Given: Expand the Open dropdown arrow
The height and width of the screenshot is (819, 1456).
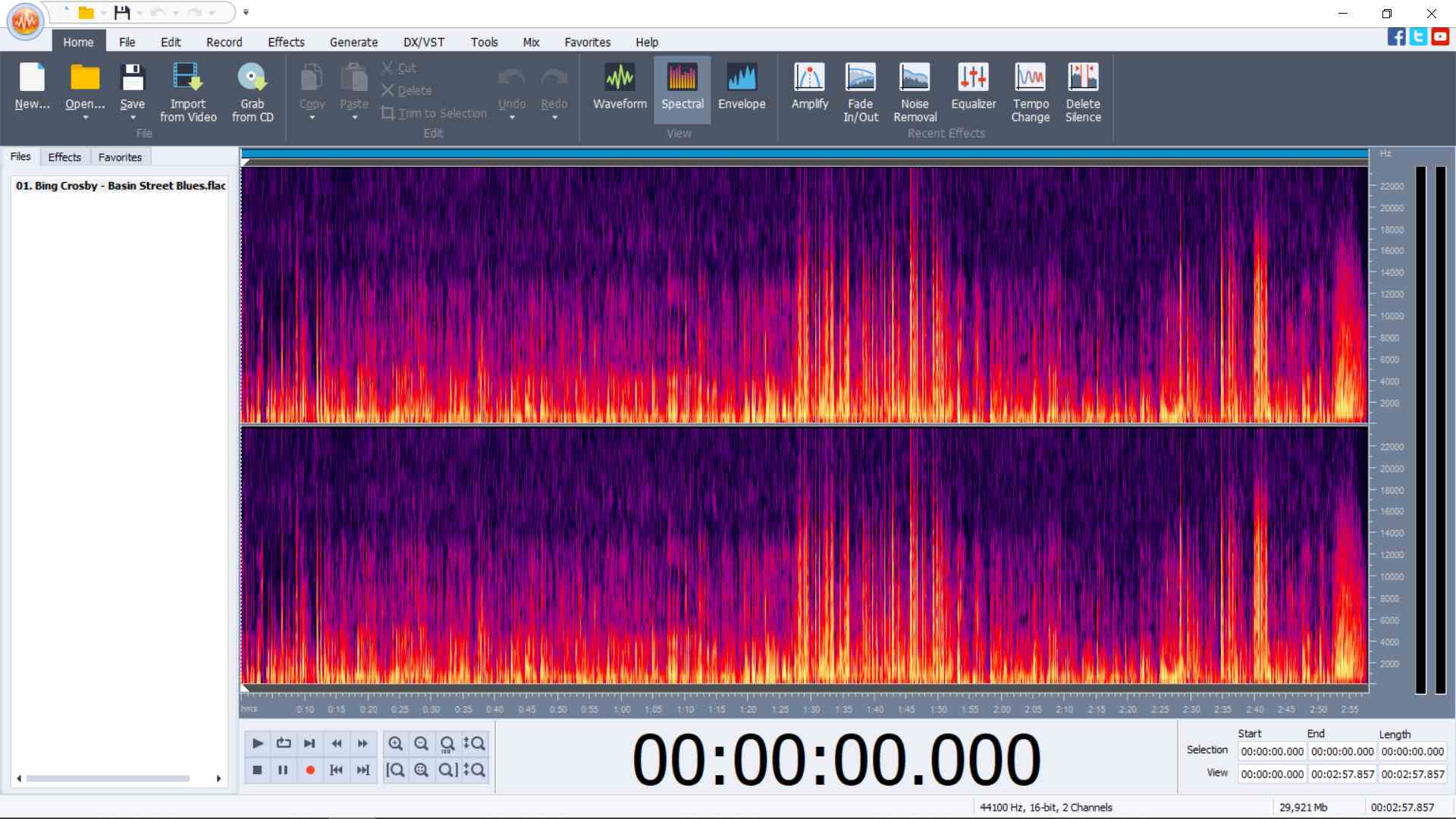Looking at the screenshot, I should (x=85, y=118).
